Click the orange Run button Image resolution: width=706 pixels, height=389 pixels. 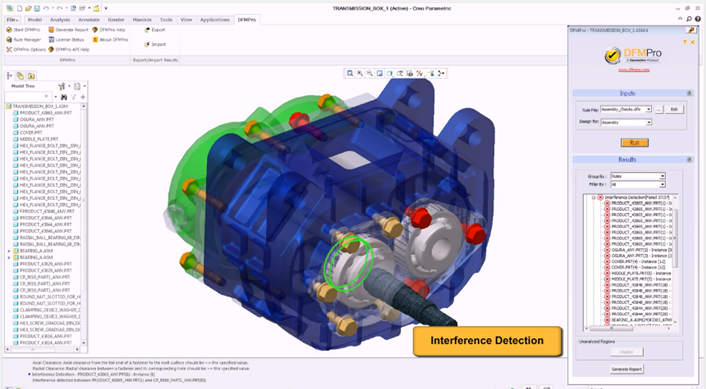pos(634,143)
